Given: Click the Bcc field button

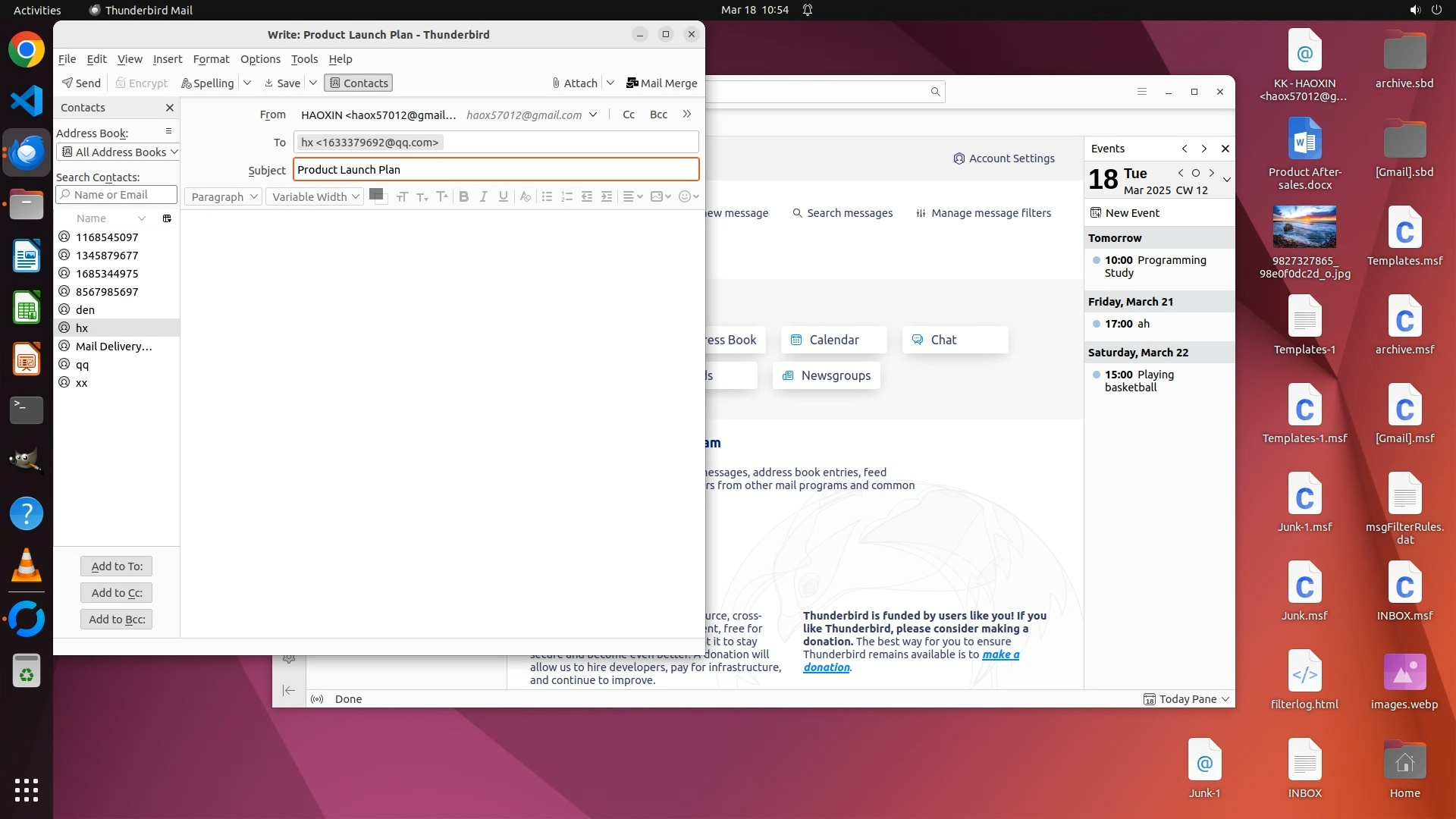Looking at the screenshot, I should (x=658, y=115).
